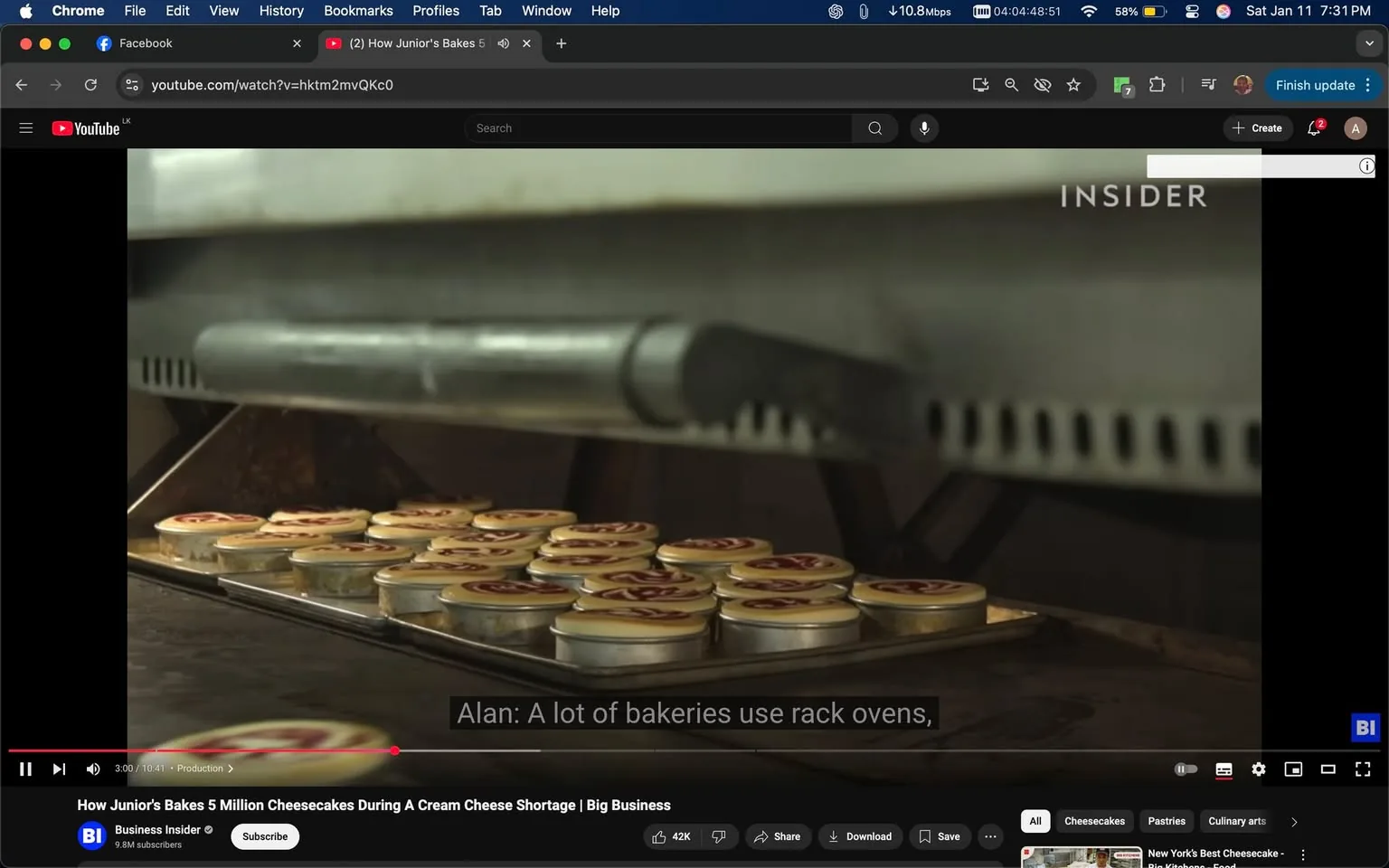Screen dimensions: 1389x868
Task: Pause the video playback
Action: tap(25, 769)
